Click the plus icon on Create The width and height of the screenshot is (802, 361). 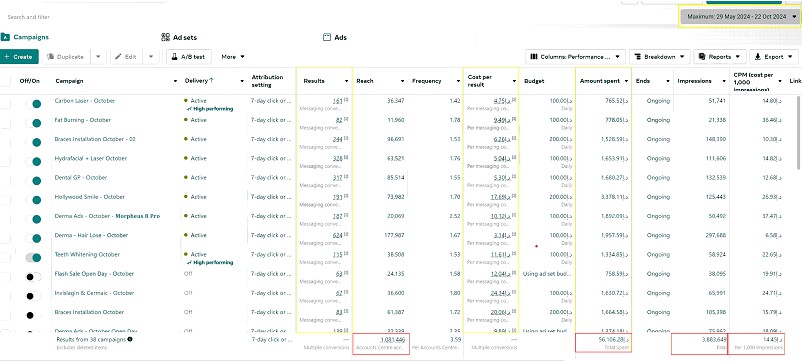[7, 57]
